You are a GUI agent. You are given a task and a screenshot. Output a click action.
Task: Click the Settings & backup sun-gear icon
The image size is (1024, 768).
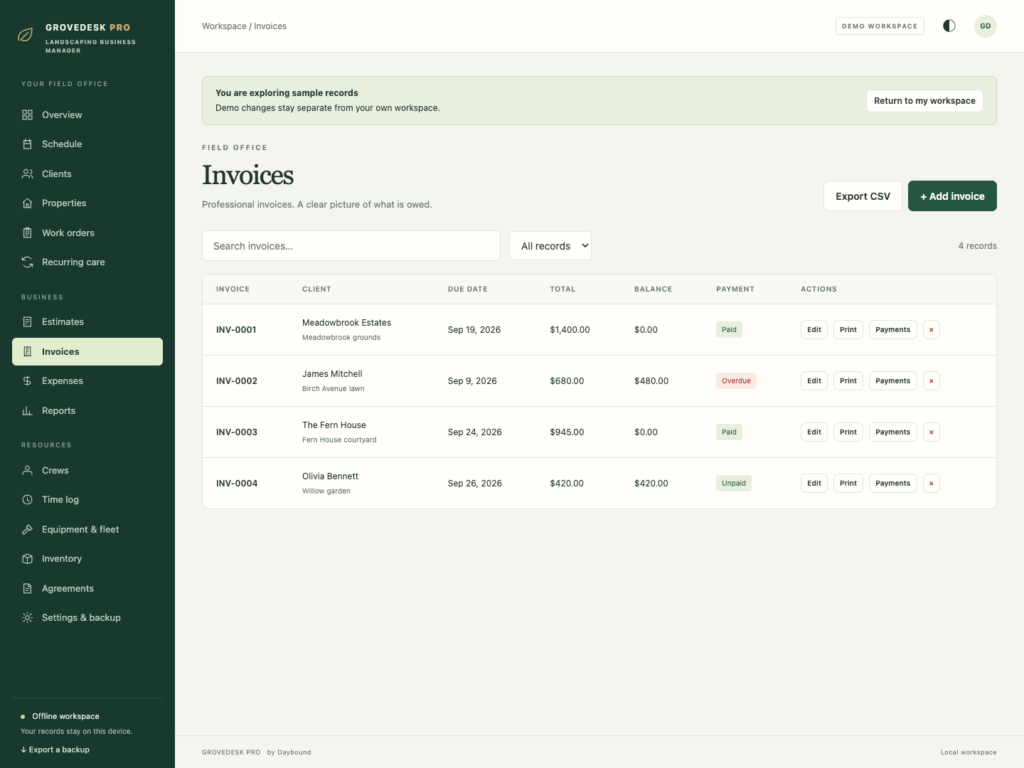27,618
